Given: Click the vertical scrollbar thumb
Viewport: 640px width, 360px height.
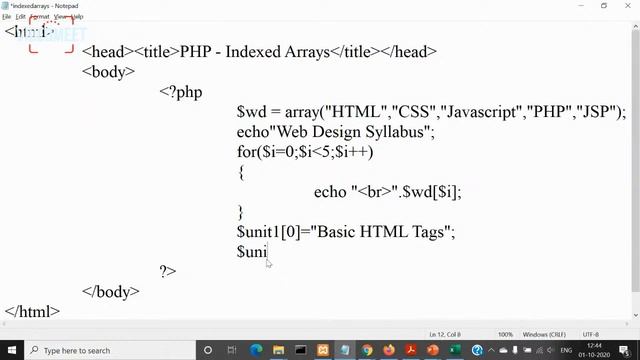Looking at the screenshot, I should [x=636, y=162].
